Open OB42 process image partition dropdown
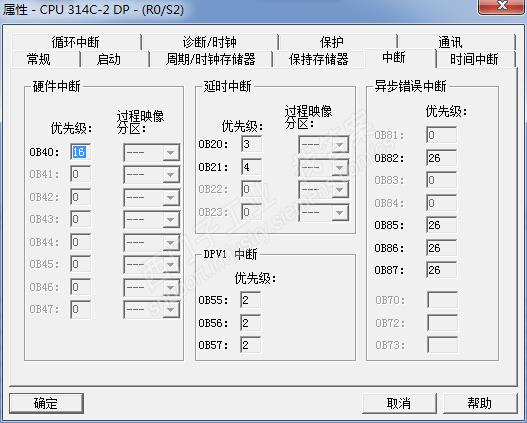 coord(151,197)
